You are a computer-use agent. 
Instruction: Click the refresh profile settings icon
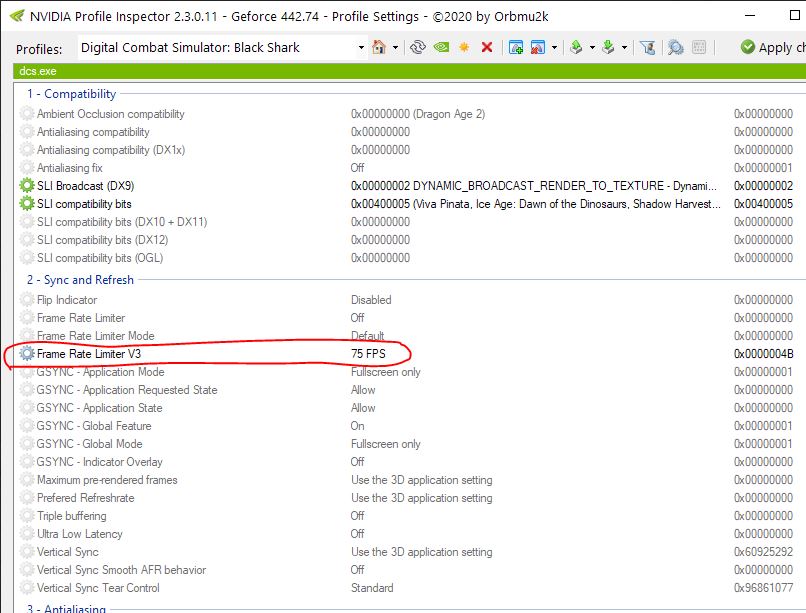tap(418, 47)
